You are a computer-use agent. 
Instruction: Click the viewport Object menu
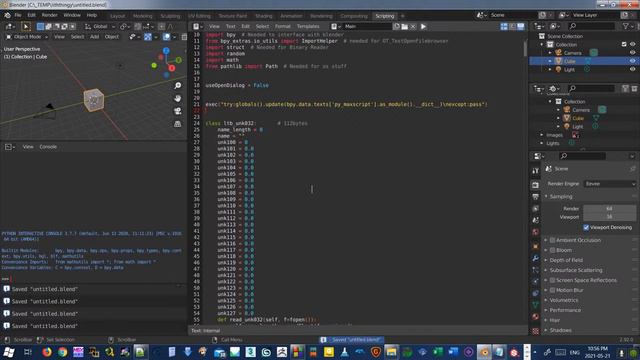pos(111,37)
